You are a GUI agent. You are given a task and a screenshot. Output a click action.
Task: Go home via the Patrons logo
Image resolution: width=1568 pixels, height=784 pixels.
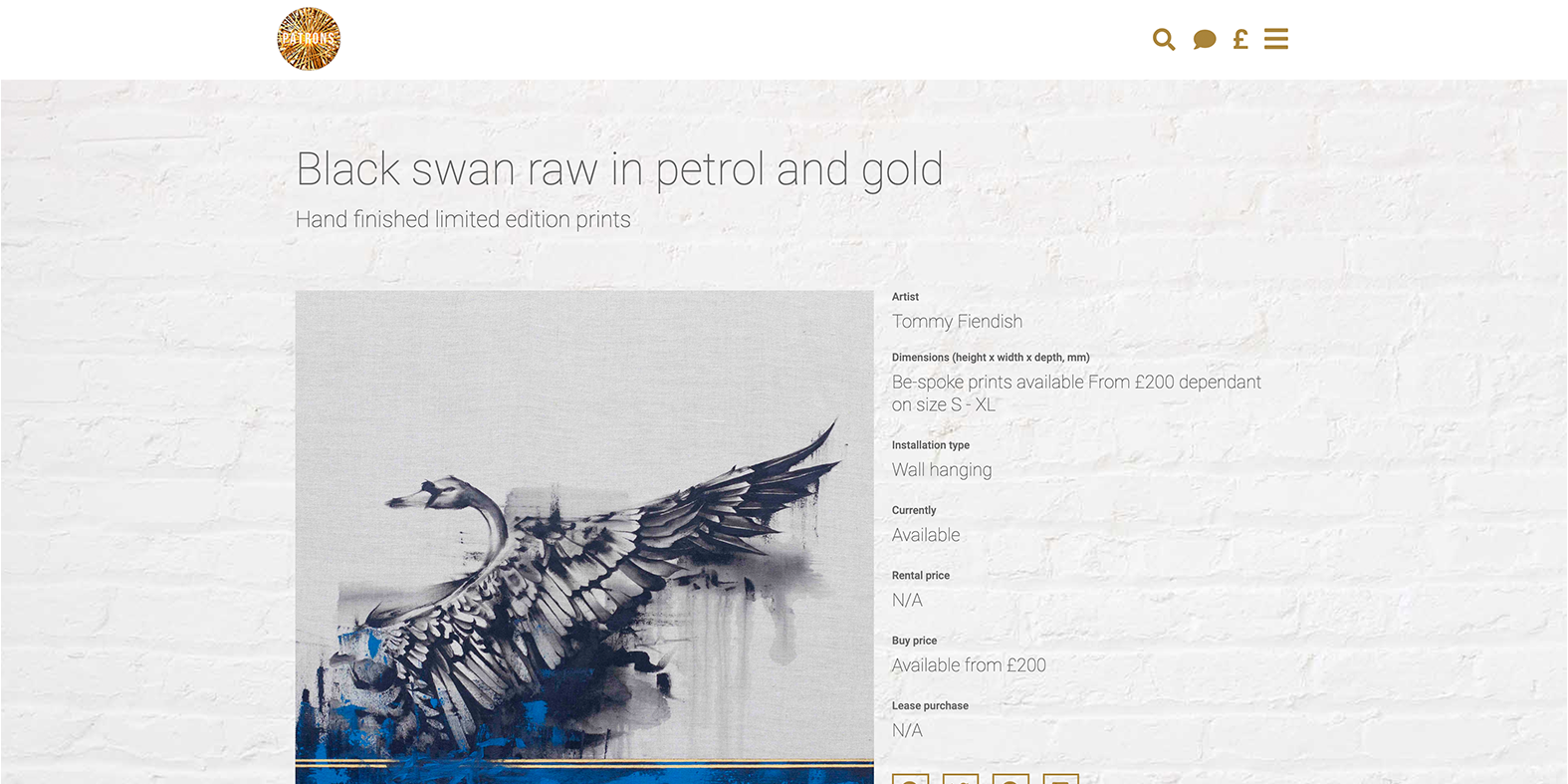click(309, 39)
